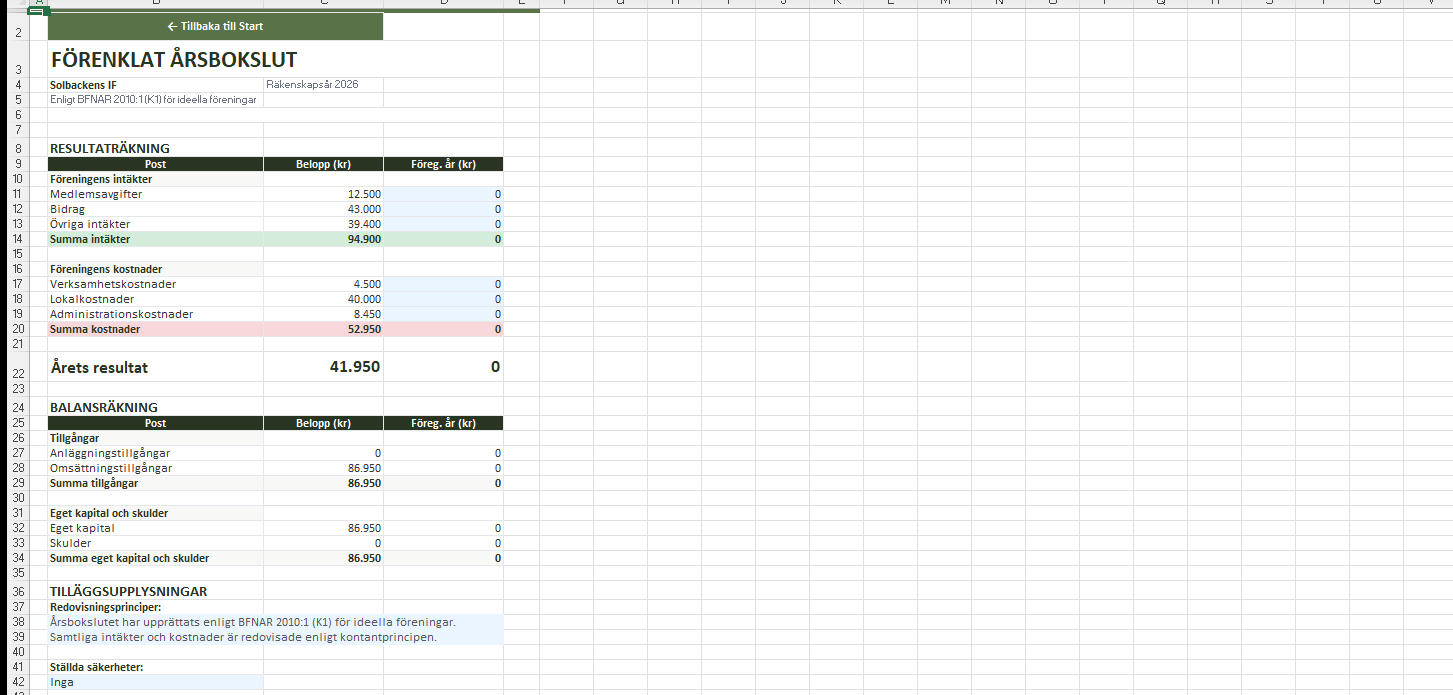Click the Bidrag amount cell 43.000
Screen dimensions: 1453x695
(323, 209)
